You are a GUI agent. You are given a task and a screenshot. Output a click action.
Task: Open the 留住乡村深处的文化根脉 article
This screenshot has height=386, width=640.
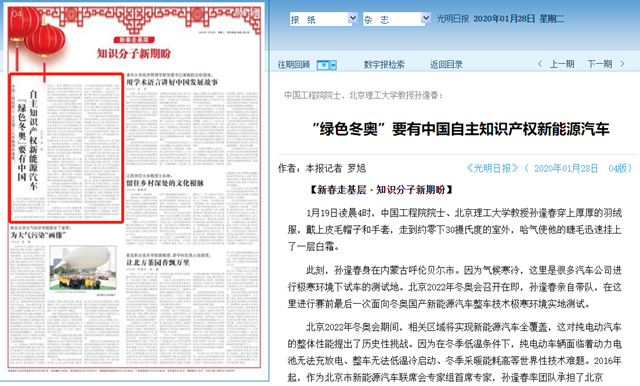pos(165,183)
